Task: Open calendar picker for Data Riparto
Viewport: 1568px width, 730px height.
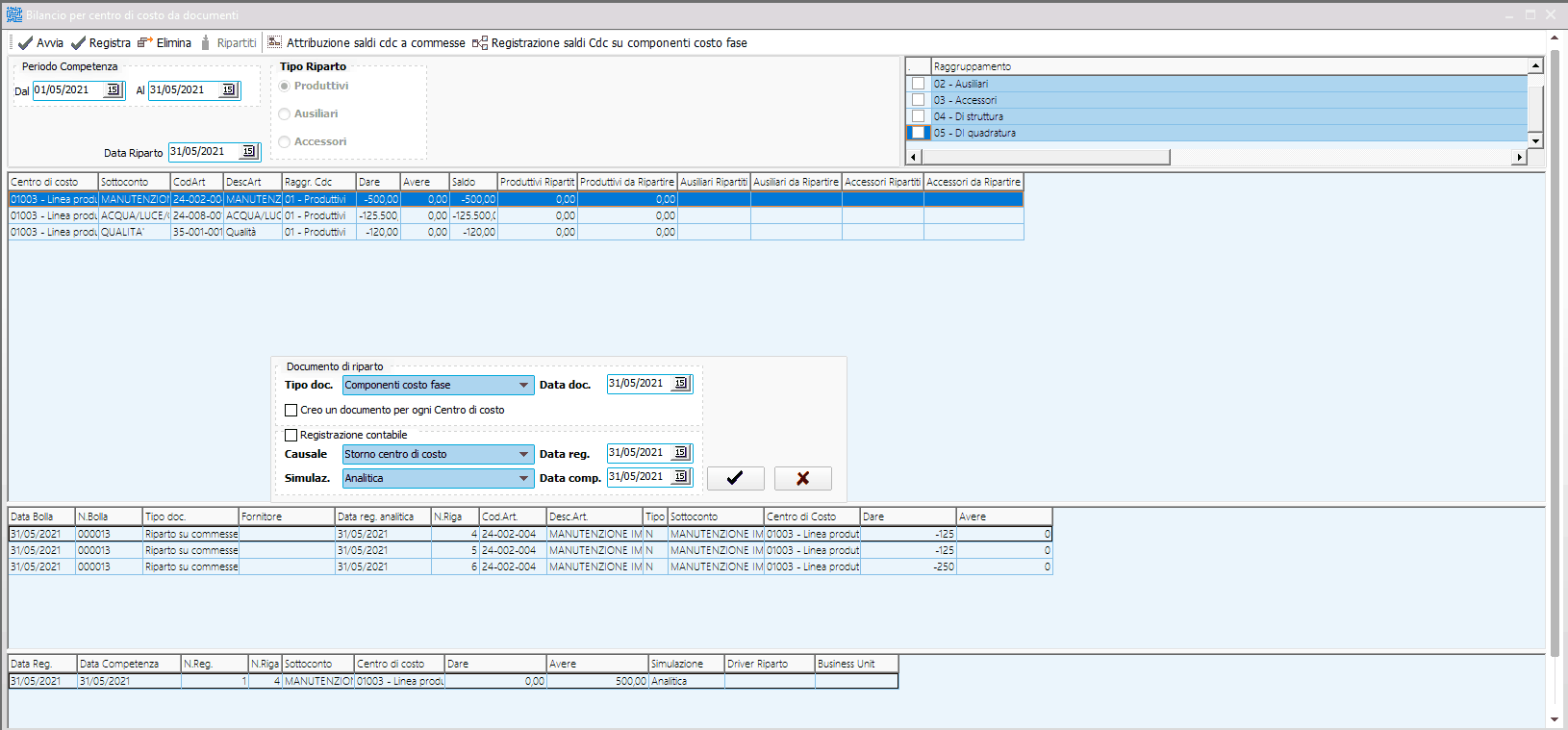Action: coord(249,151)
